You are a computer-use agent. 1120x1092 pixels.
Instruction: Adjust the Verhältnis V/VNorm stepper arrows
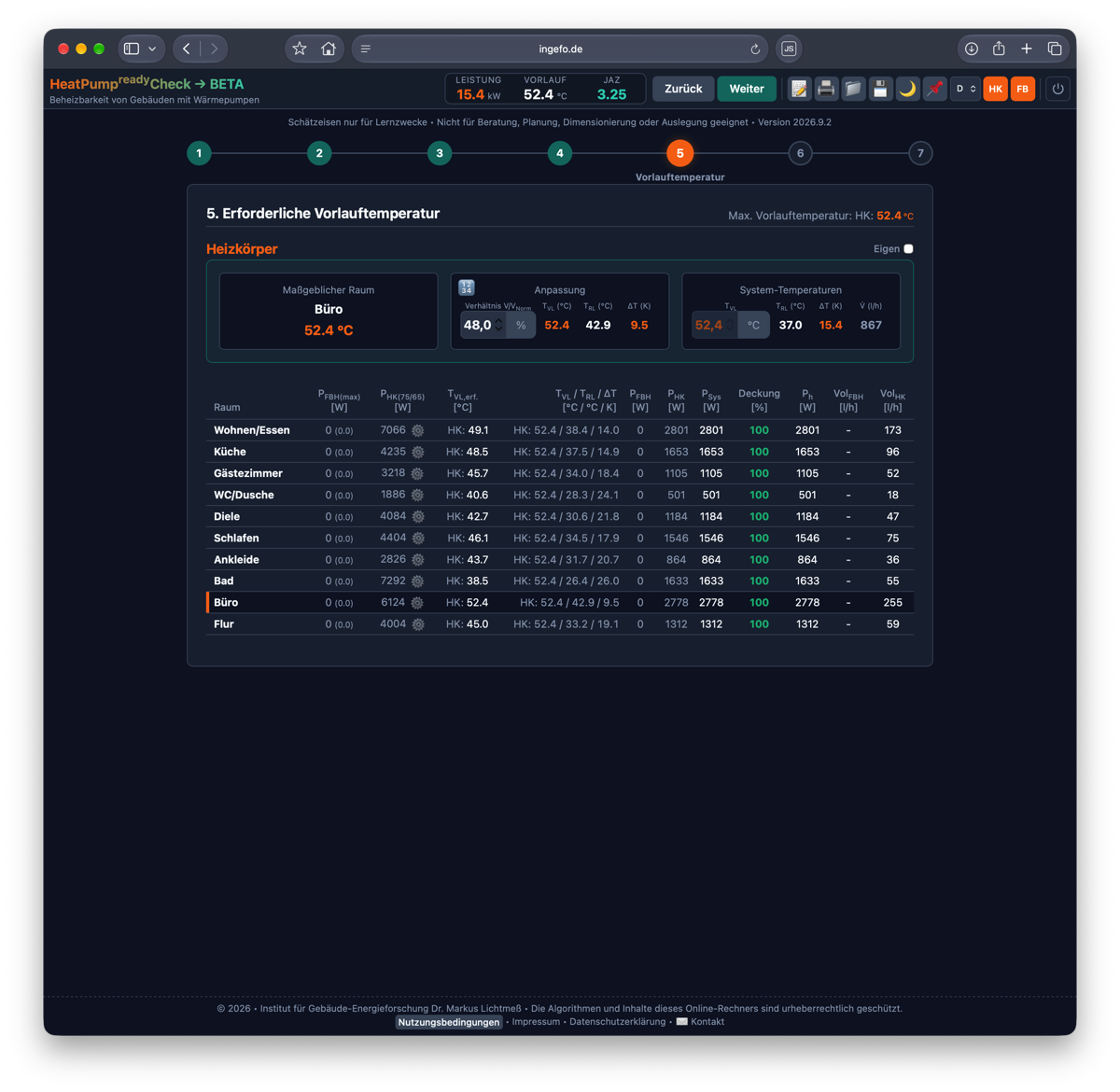pyautogui.click(x=498, y=325)
